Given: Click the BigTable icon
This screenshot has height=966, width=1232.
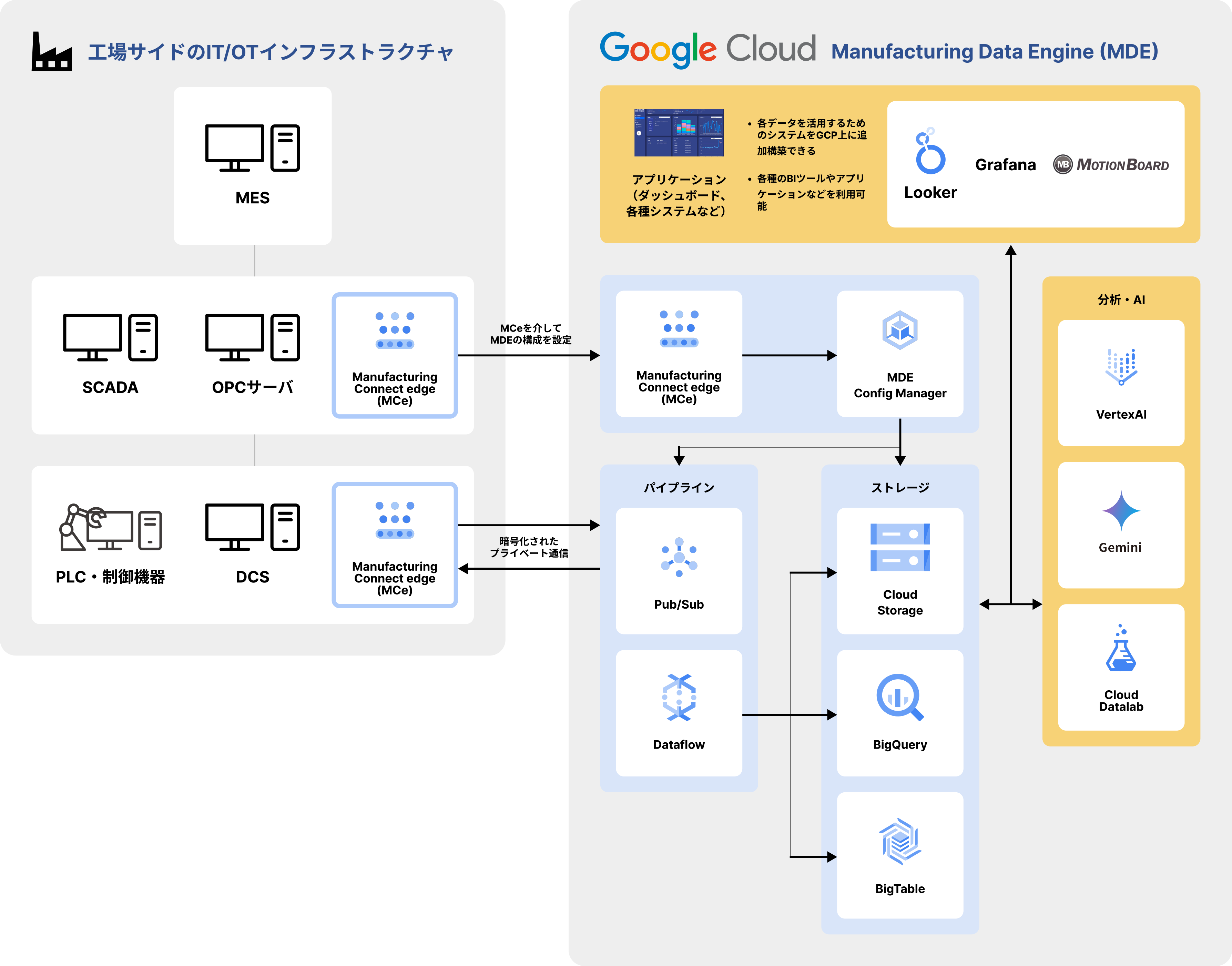Looking at the screenshot, I should coord(899,842).
